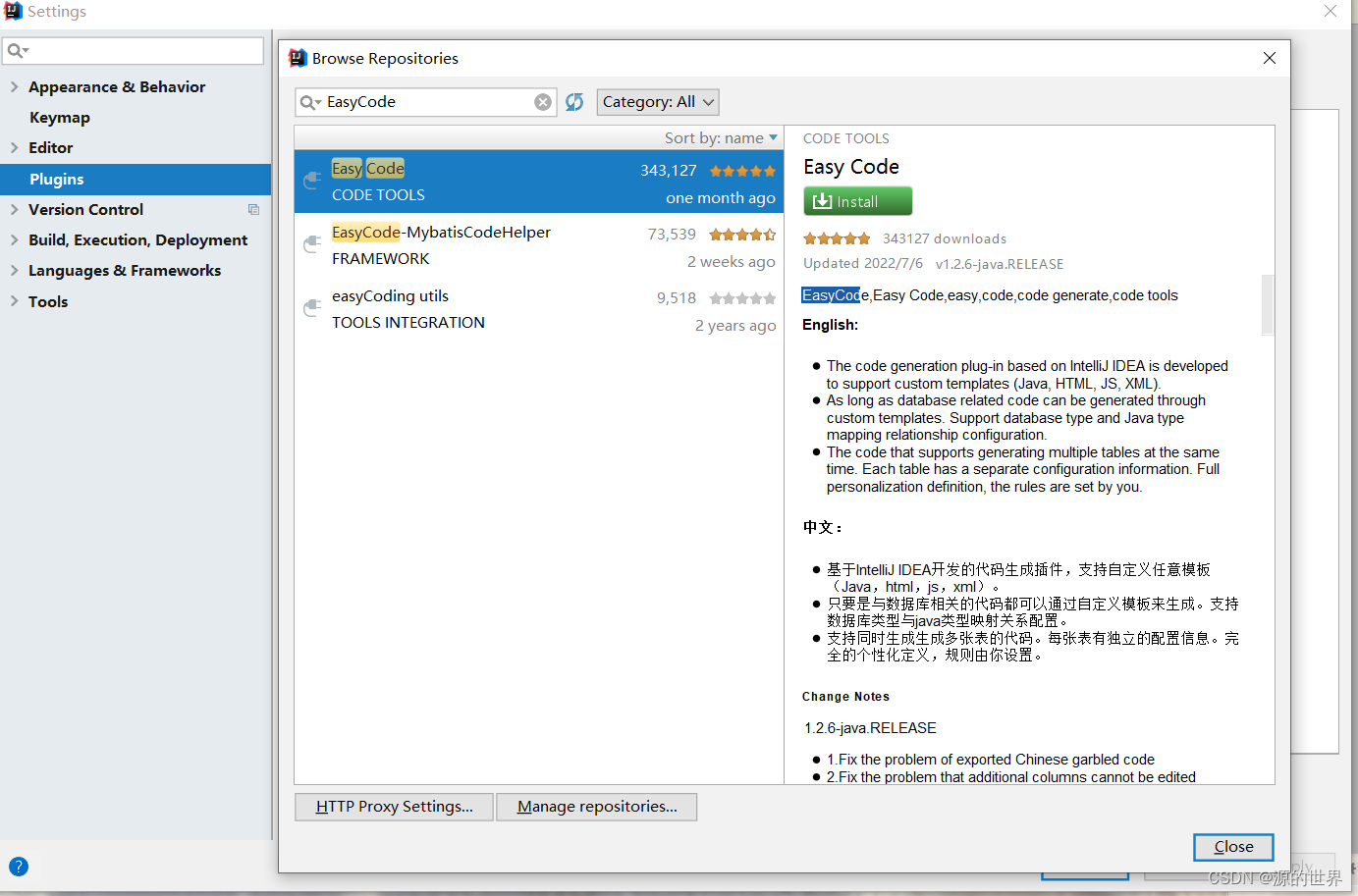Image resolution: width=1358 pixels, height=896 pixels.
Task: Click the detail pane star rating
Action: (837, 238)
